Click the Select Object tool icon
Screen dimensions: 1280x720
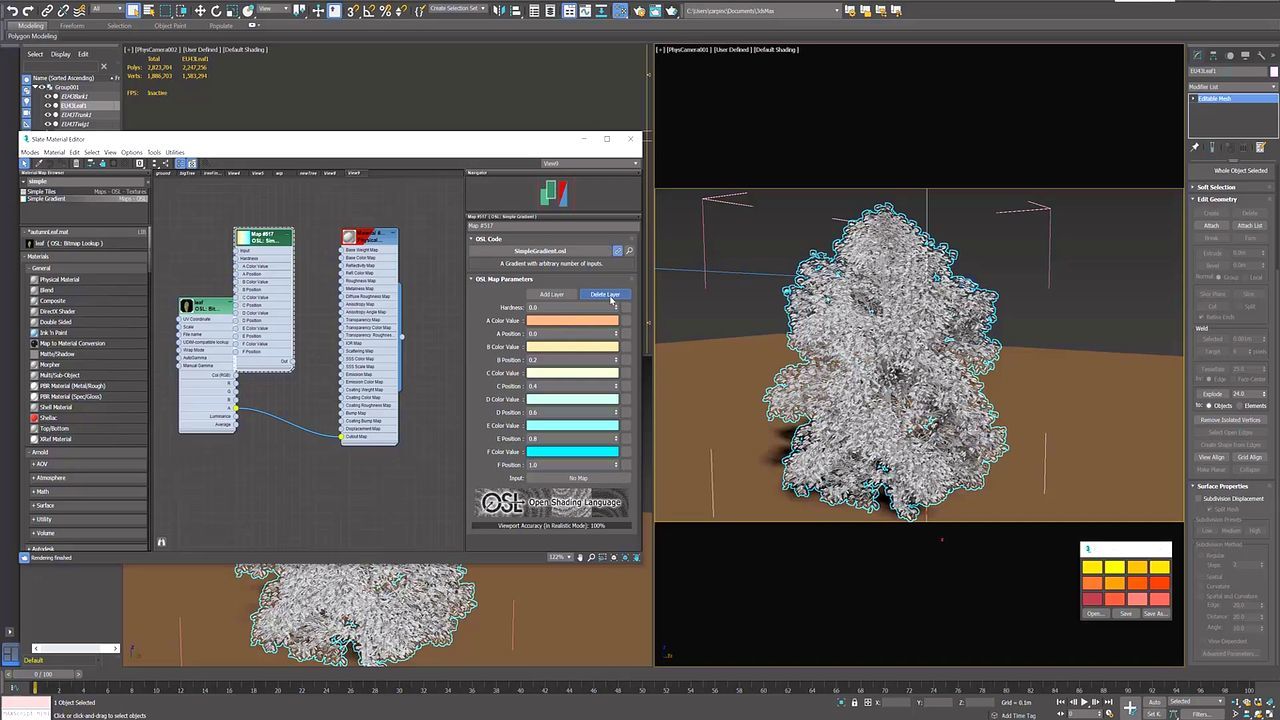133,11
